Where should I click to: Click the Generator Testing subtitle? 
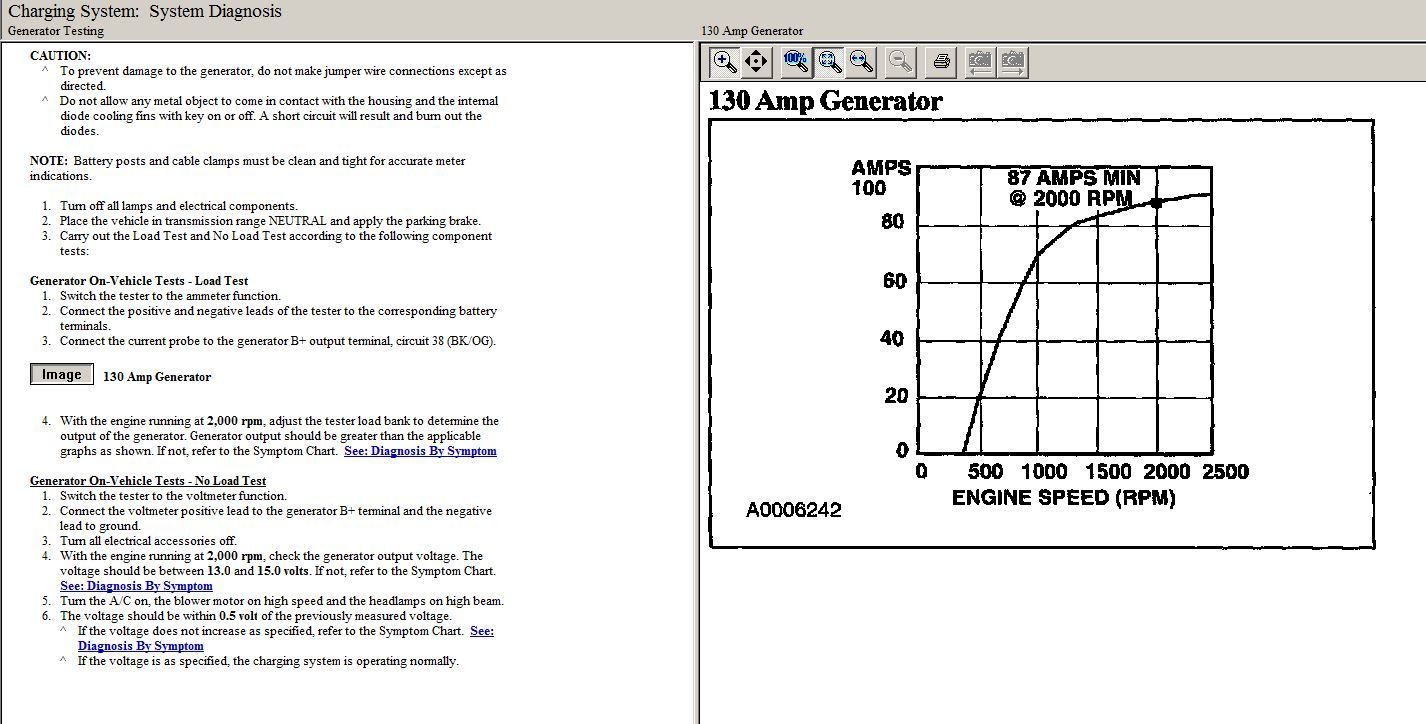click(56, 31)
